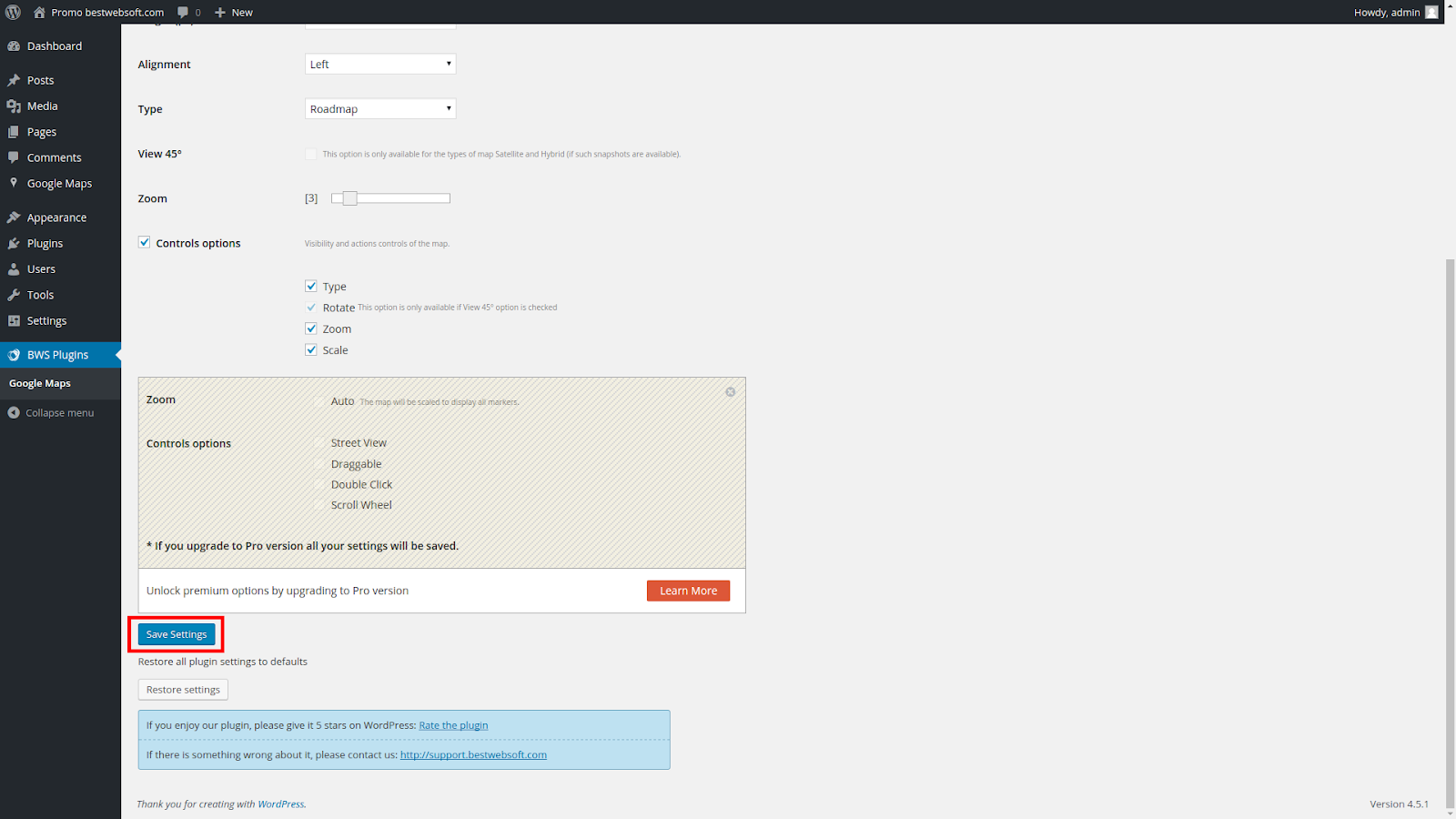Open the comments bubble icon in admin bar

pyautogui.click(x=183, y=12)
